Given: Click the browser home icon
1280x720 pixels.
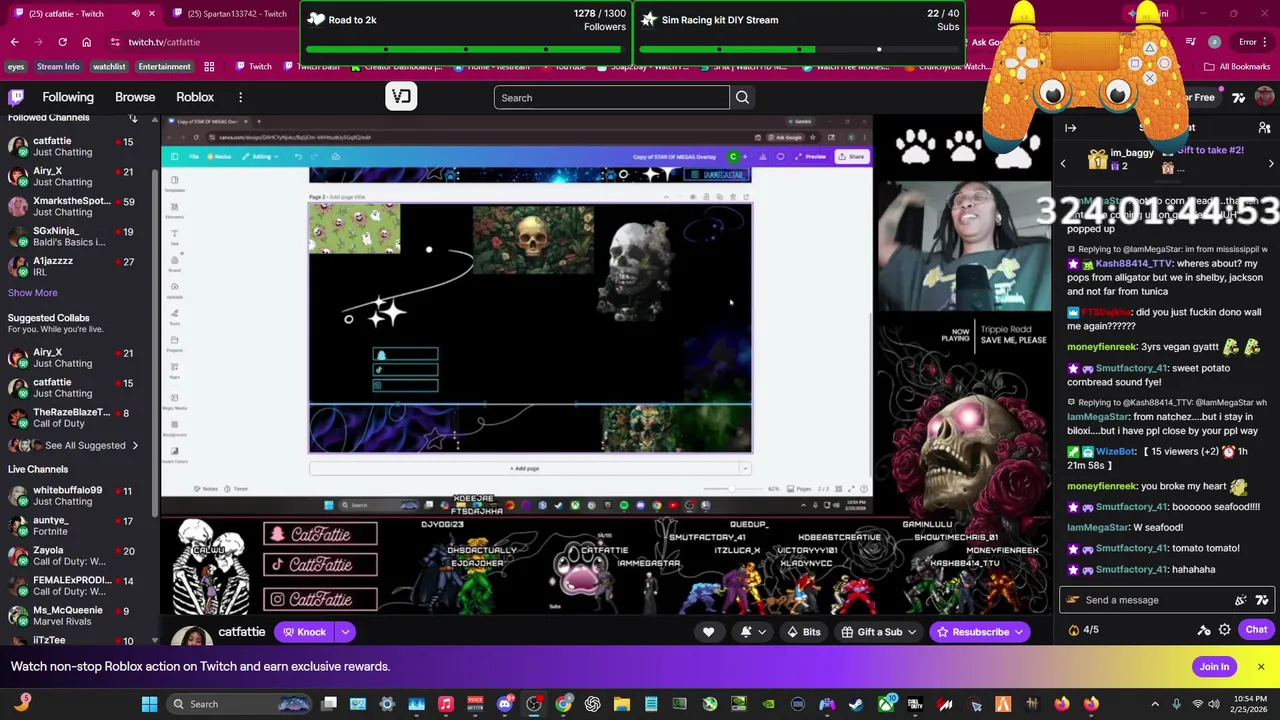Looking at the screenshot, I should point(86,42).
